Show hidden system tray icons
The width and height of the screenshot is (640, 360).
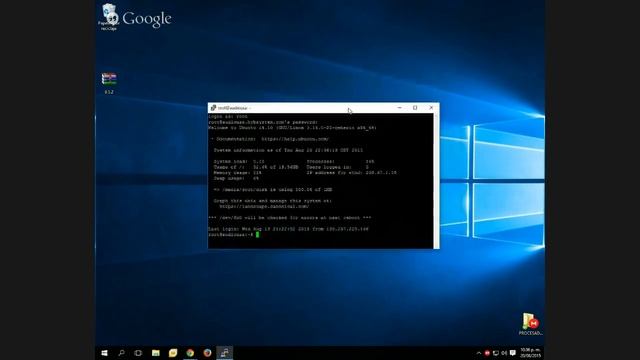(479, 353)
